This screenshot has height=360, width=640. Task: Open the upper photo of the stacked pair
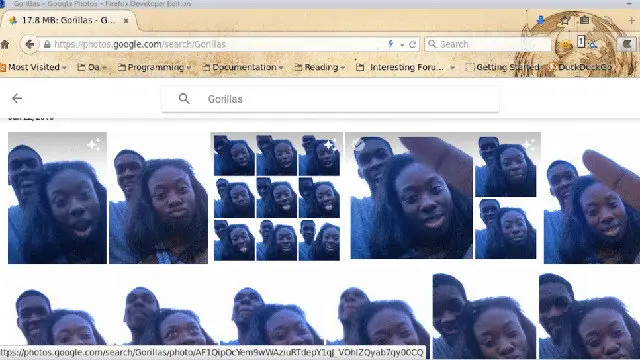(x=505, y=167)
